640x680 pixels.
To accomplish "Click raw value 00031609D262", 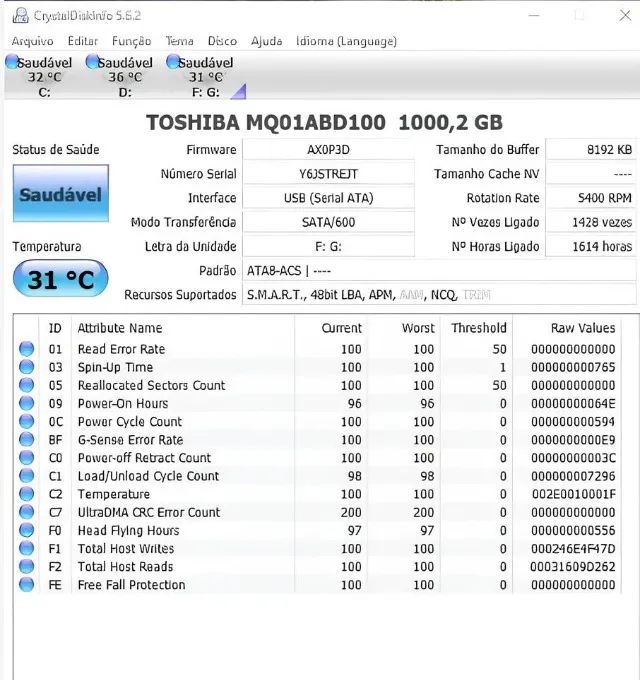I will coord(573,567).
